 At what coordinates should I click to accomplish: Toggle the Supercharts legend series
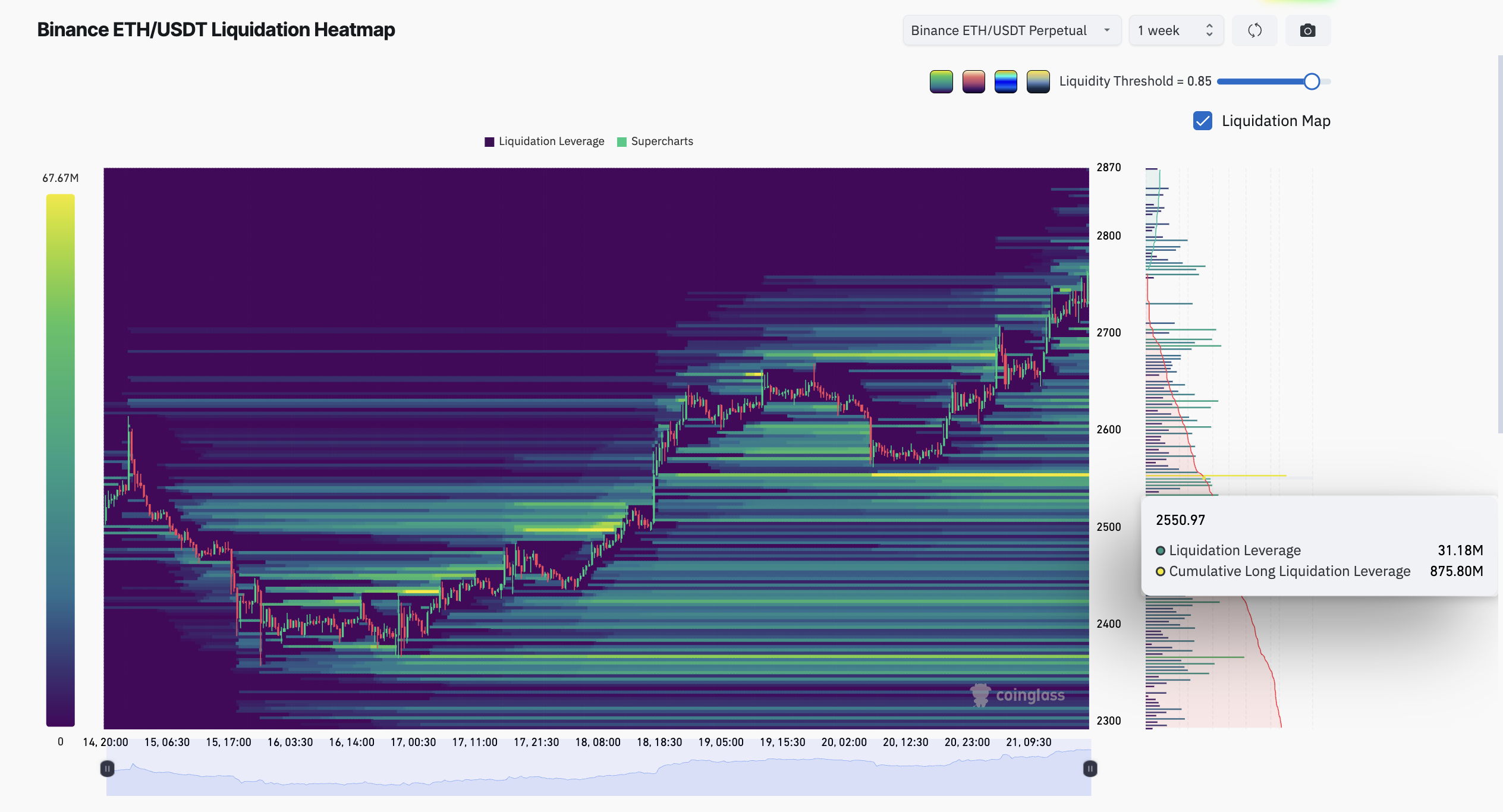655,141
